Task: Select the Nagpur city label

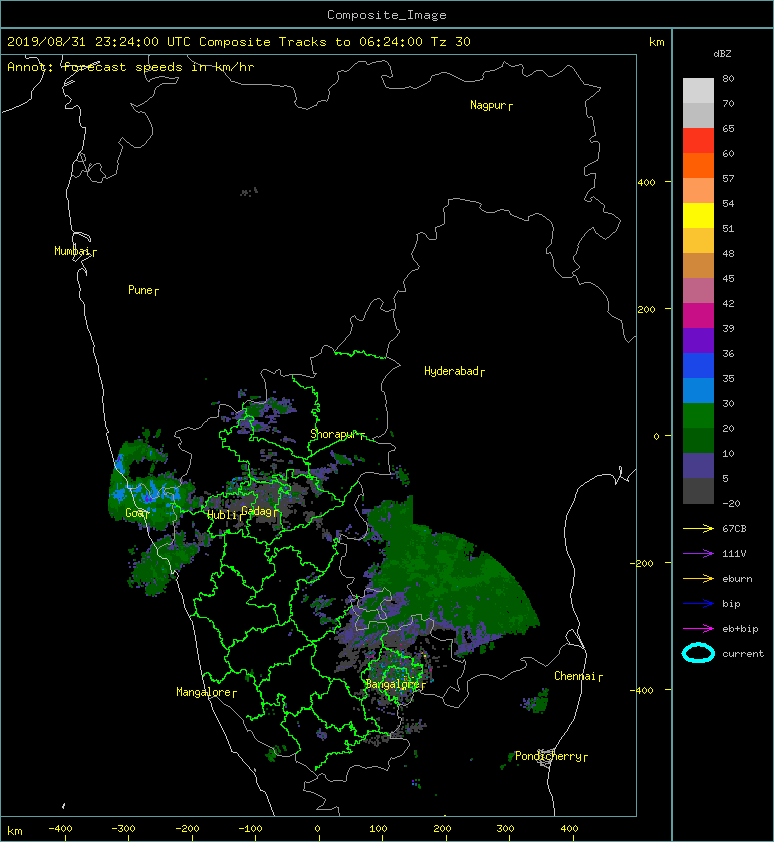Action: pos(488,105)
